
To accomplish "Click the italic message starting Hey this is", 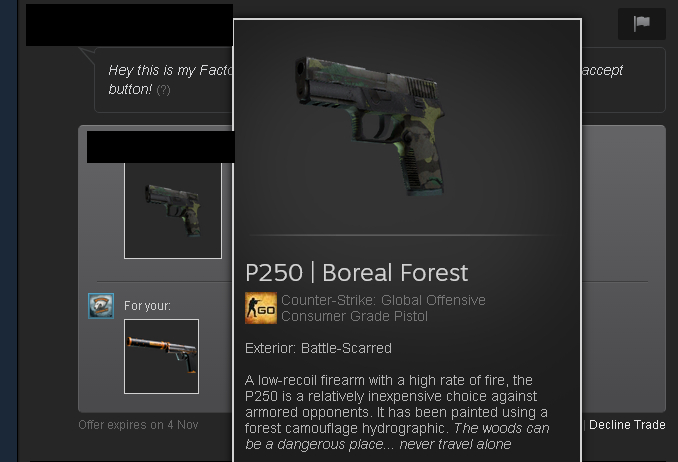I will tap(171, 80).
